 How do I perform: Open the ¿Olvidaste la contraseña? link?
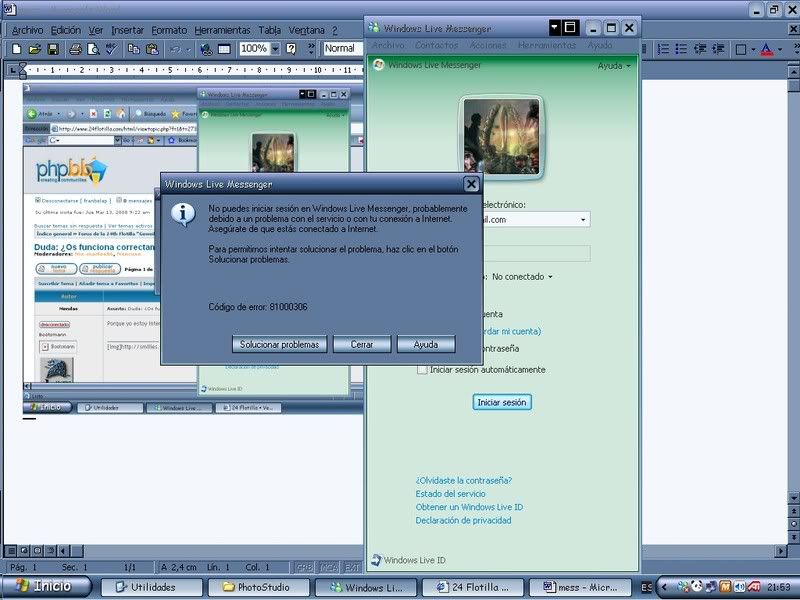(x=464, y=480)
